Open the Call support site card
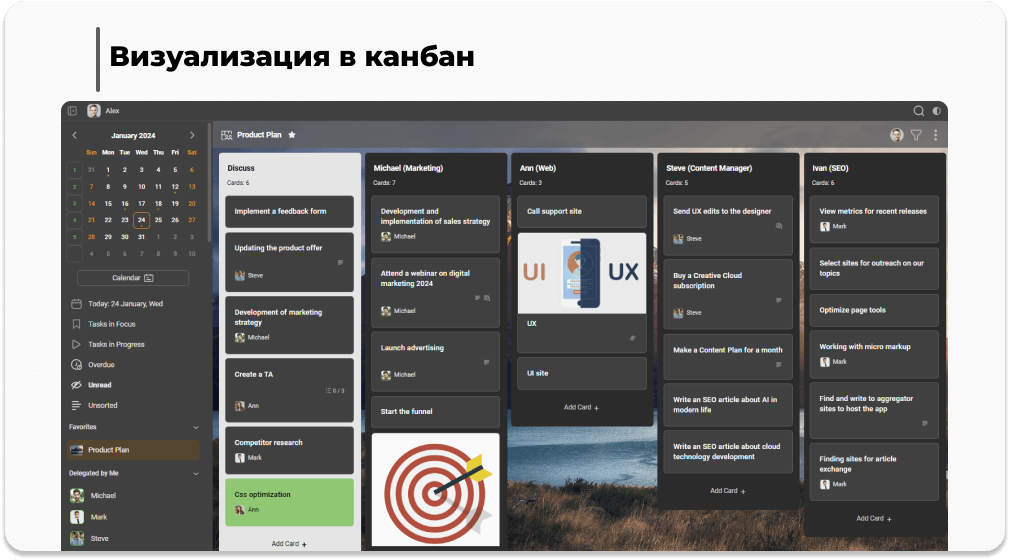The width and height of the screenshot is (1010, 560). pyautogui.click(x=582, y=211)
